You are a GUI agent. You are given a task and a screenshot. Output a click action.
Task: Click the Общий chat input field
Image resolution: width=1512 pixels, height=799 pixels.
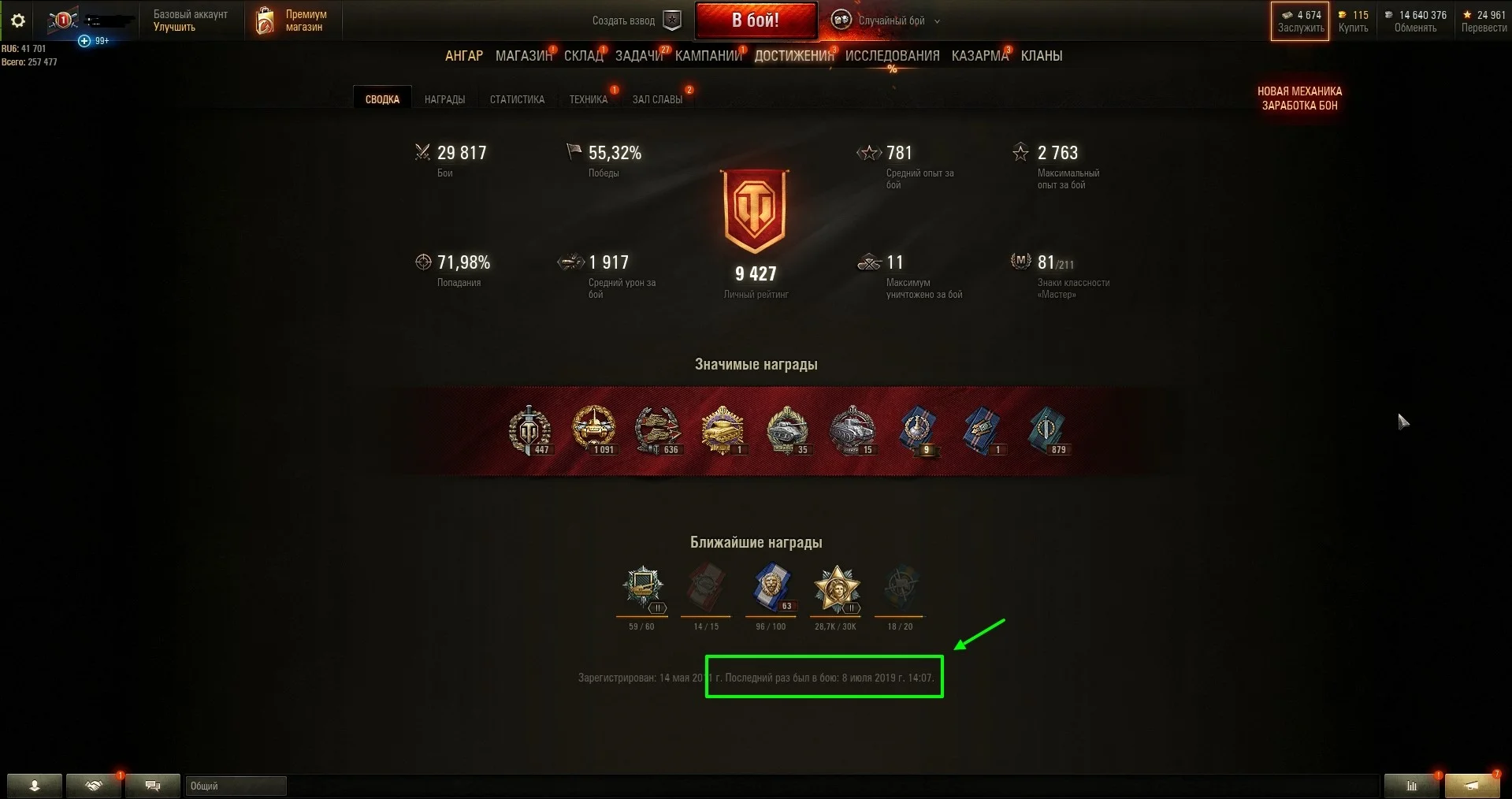pos(236,786)
